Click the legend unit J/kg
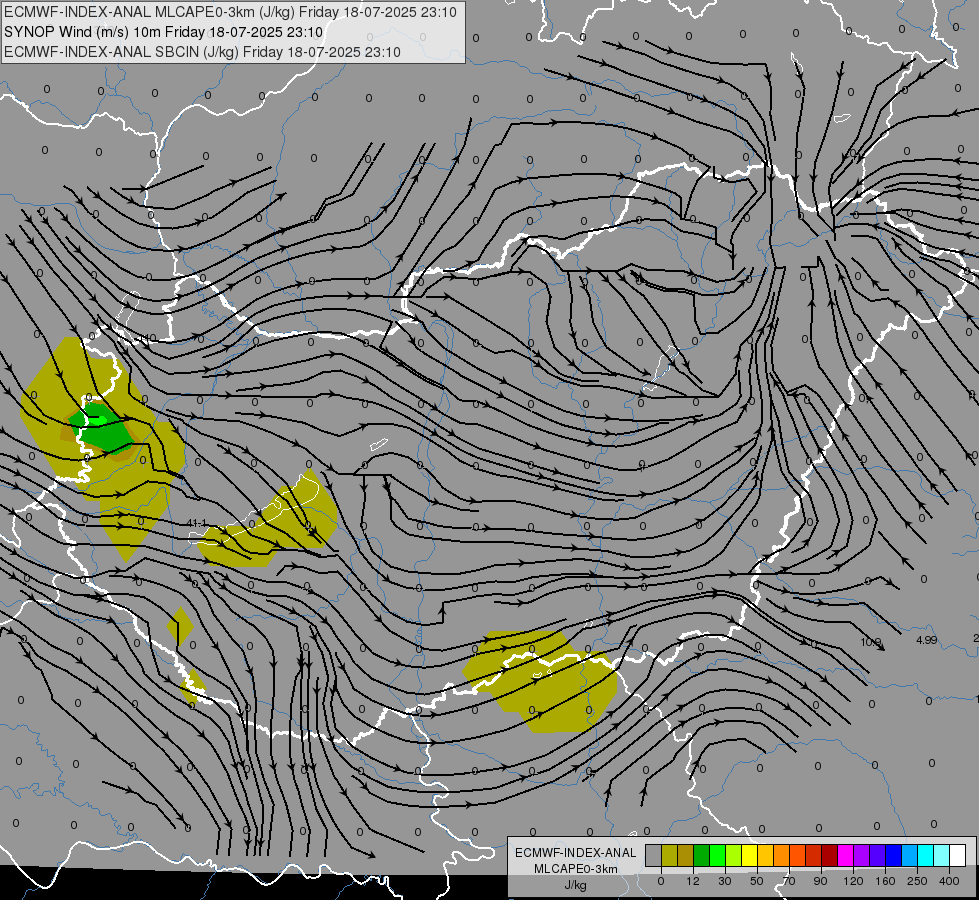 tap(575, 885)
